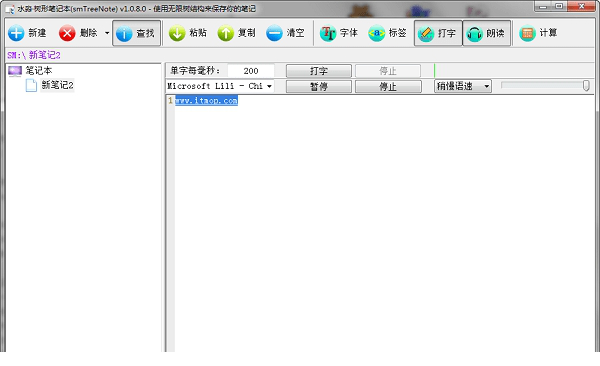Click the 粘贴 (Paste) down-arrow icon
Image resolution: width=600 pixels, height=366 pixels.
(177, 33)
